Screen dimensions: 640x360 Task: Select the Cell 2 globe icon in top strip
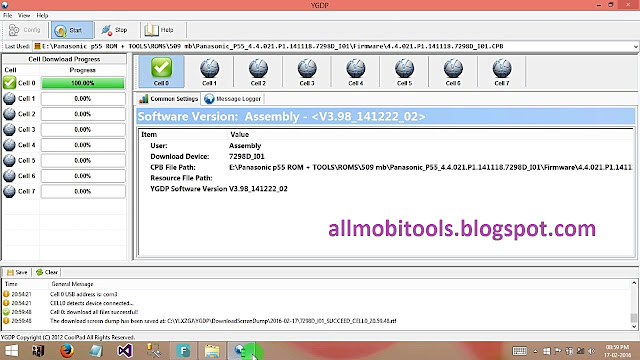258,68
